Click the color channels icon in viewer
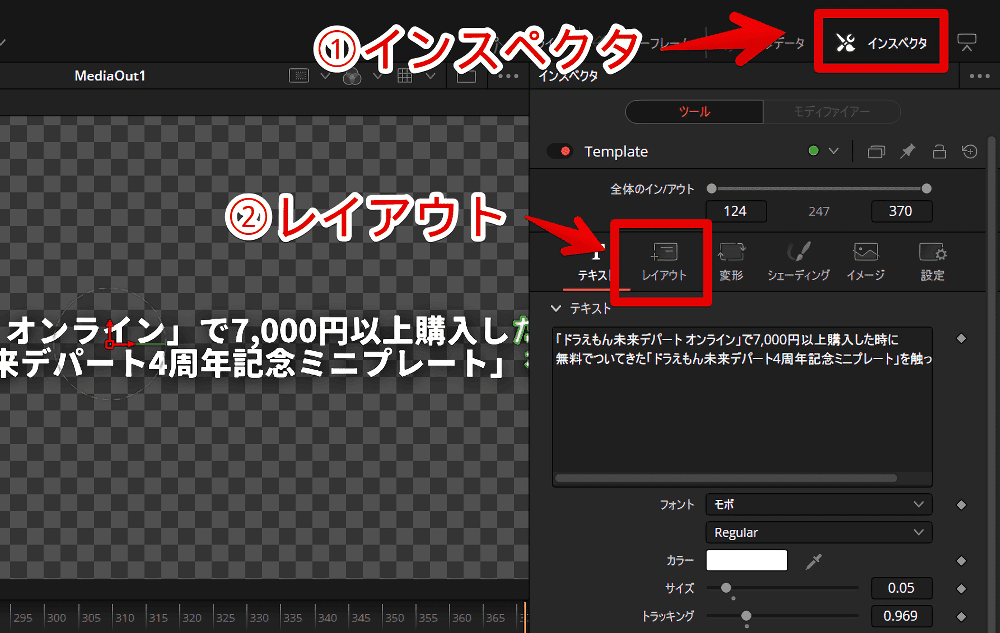 click(x=351, y=76)
